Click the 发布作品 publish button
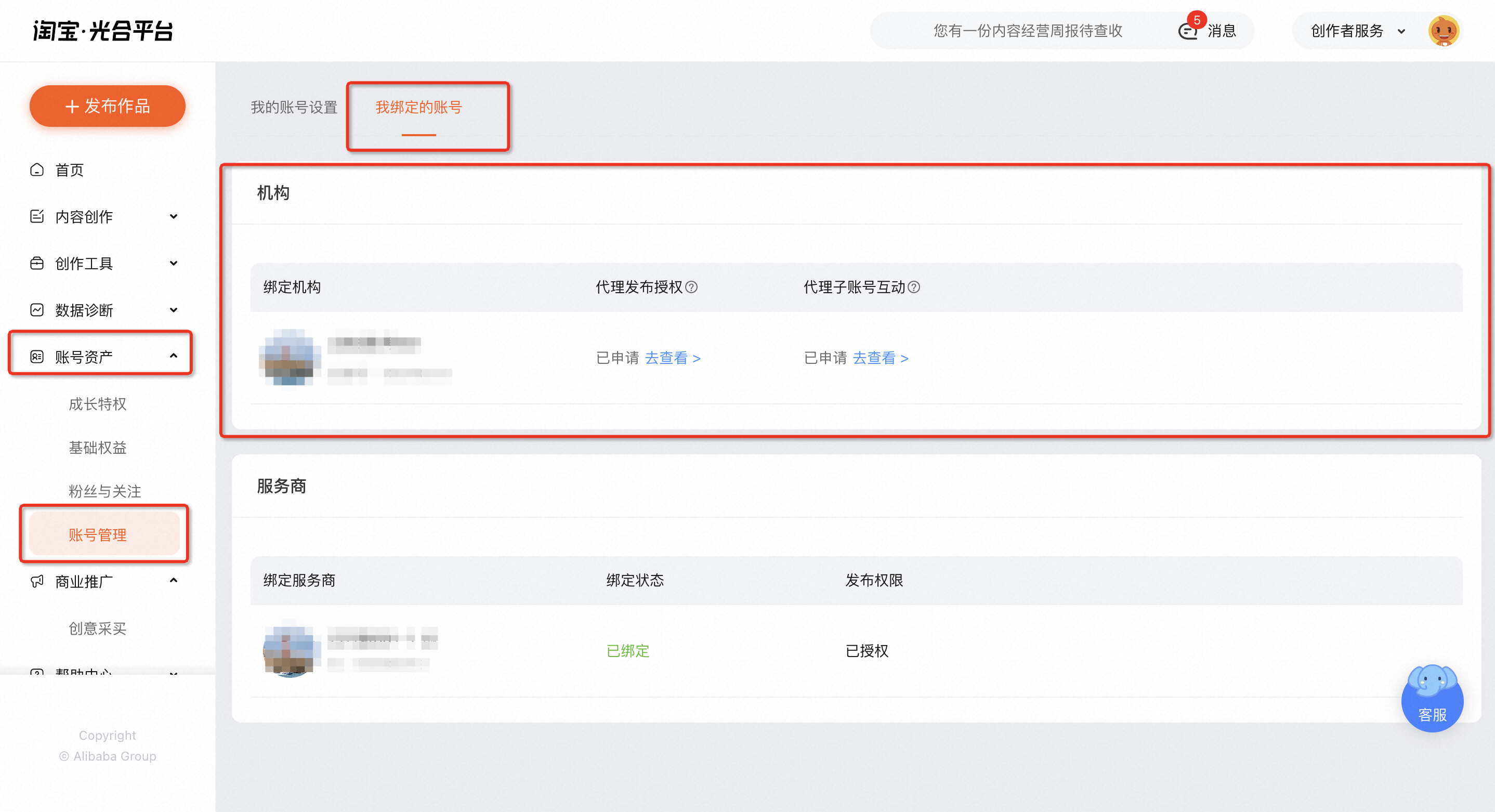The image size is (1495, 812). point(108,106)
